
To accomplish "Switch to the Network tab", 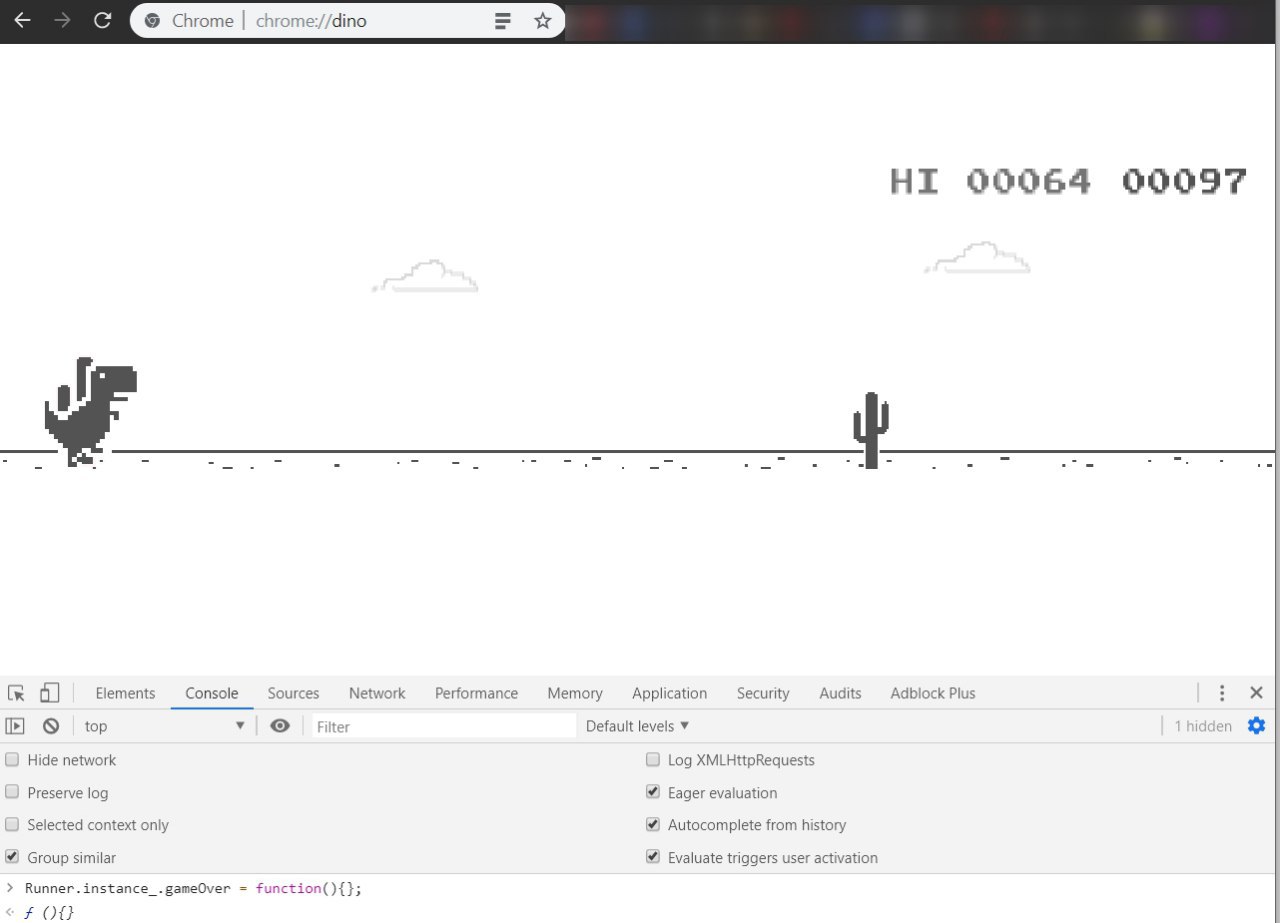I will click(x=377, y=693).
